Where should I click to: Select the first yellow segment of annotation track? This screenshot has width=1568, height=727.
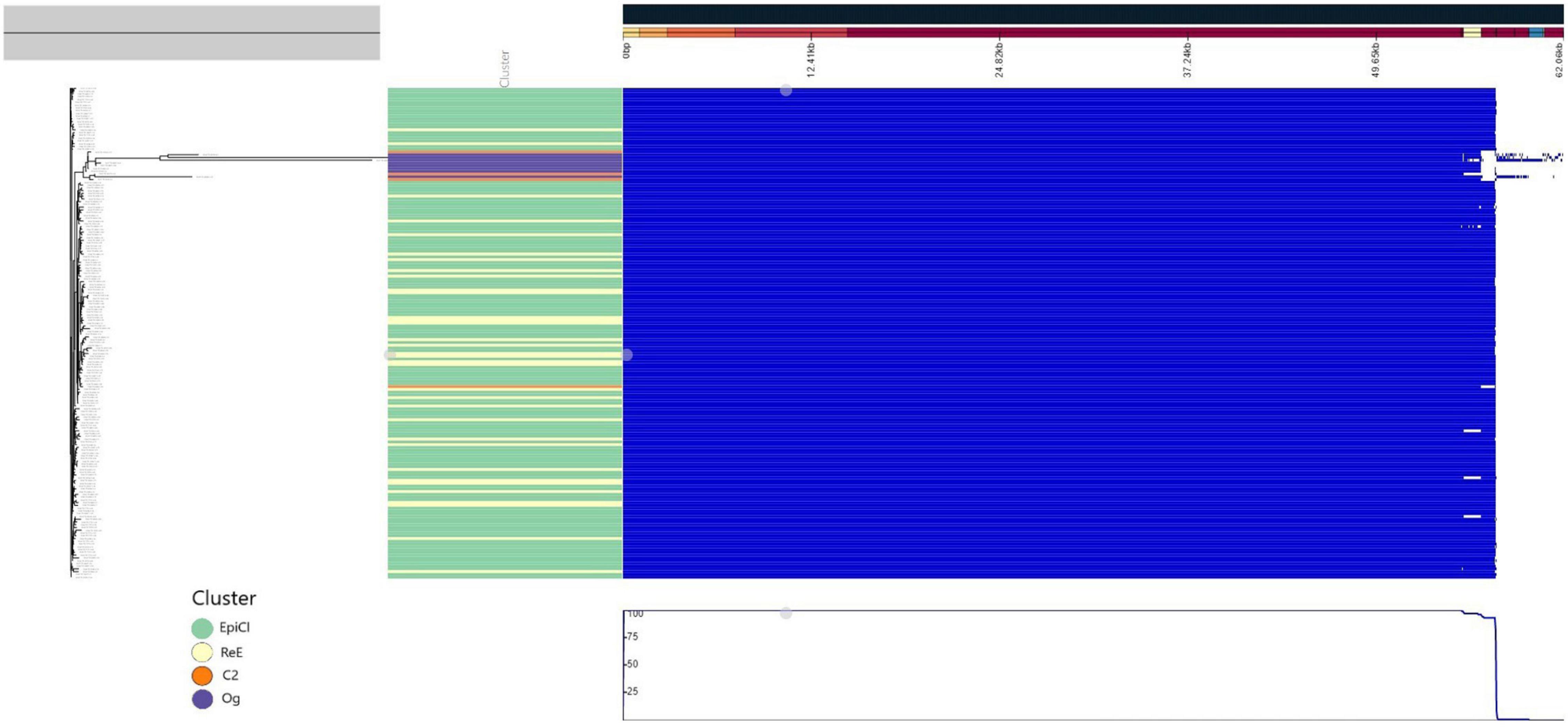click(631, 32)
